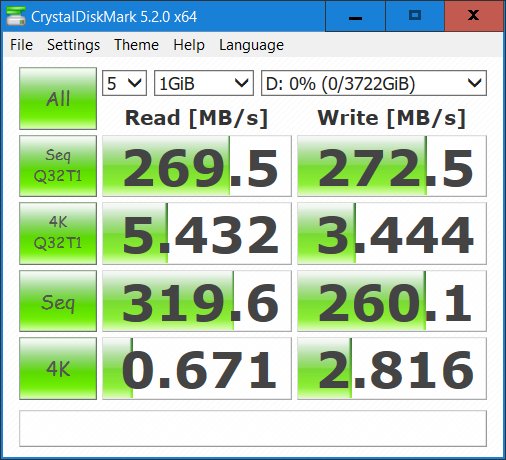Click the CrystalDiskMark app icon in title bar
506x460 pixels.
pos(16,16)
